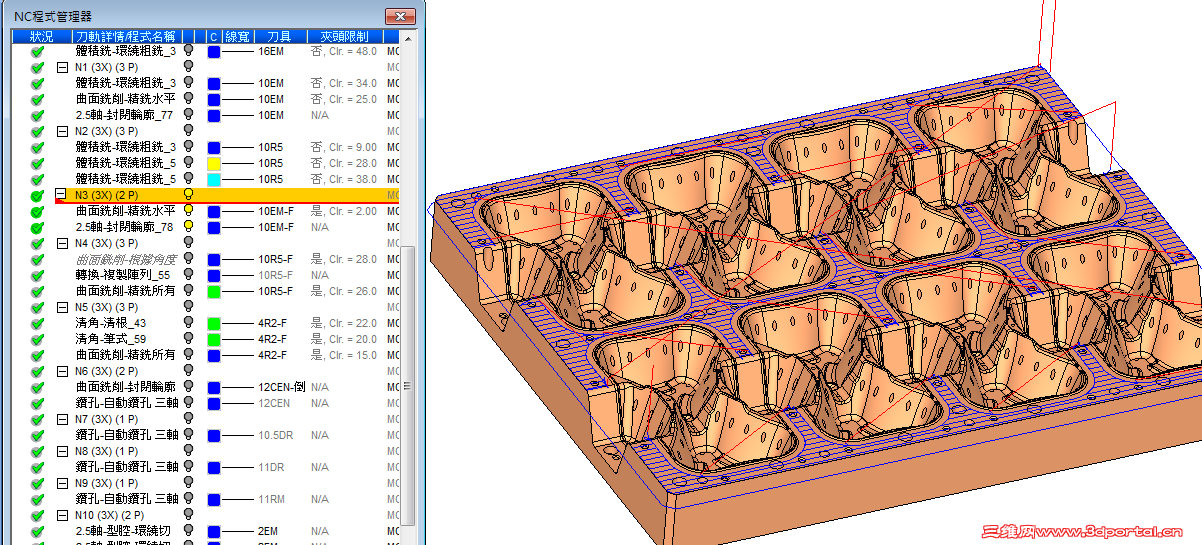Click holder limit value 否, Clr. = 48.0
1202x545 pixels.
[x=344, y=51]
